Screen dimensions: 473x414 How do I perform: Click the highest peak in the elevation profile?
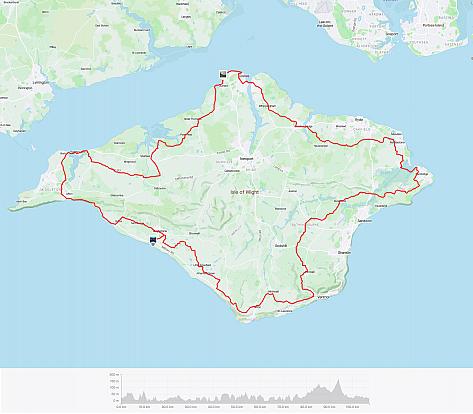click(x=339, y=380)
